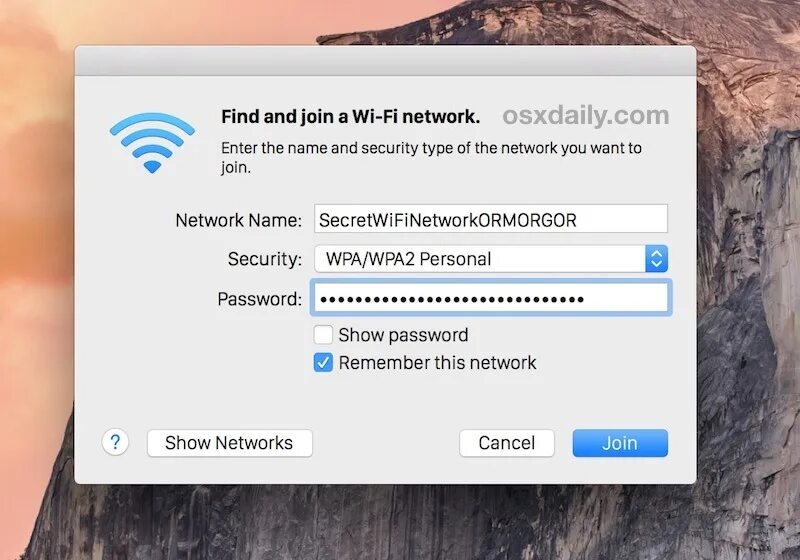
Task: Click the "Enter the name and security type" description
Action: tap(431, 158)
